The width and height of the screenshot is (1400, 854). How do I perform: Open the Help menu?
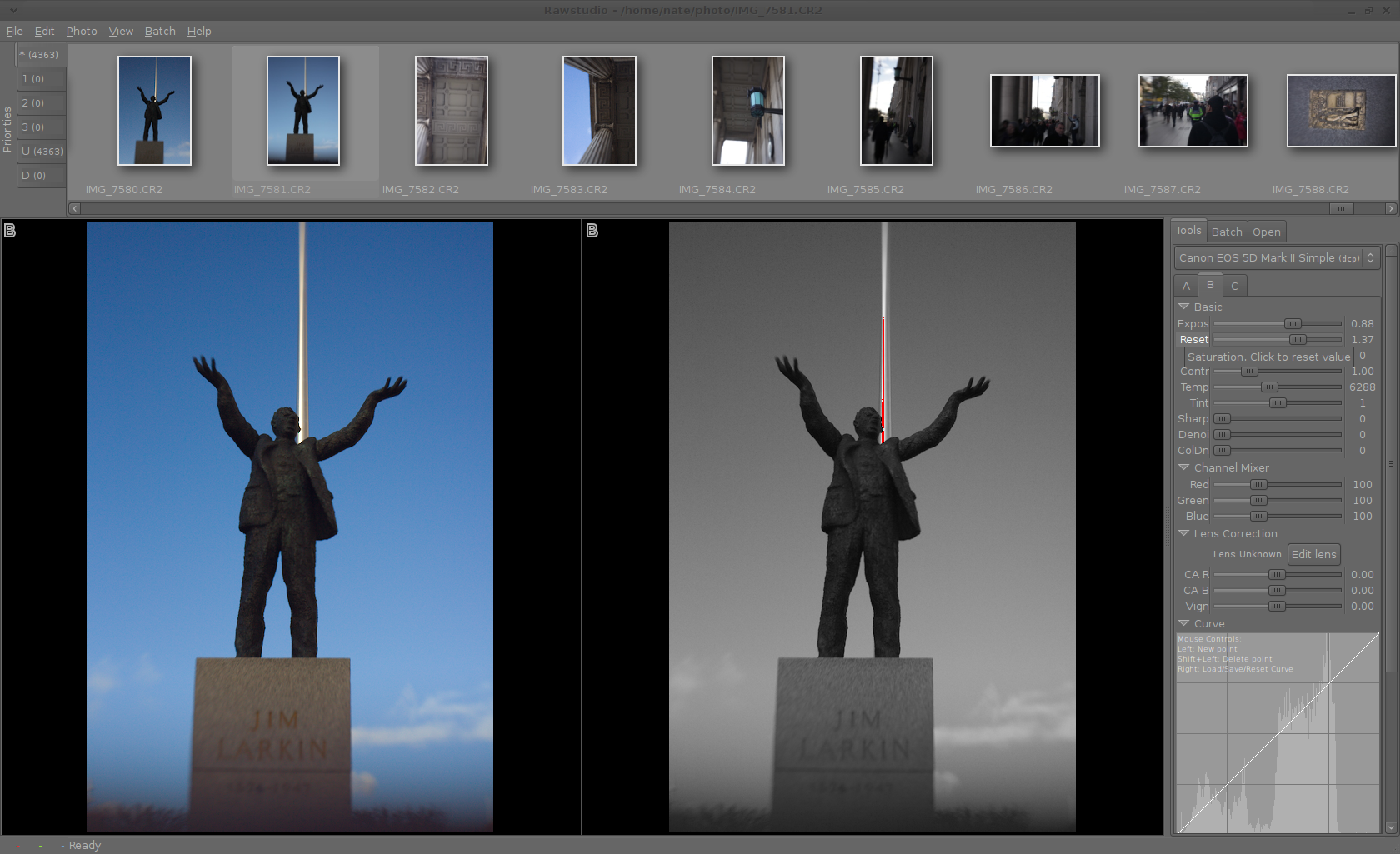click(x=199, y=31)
